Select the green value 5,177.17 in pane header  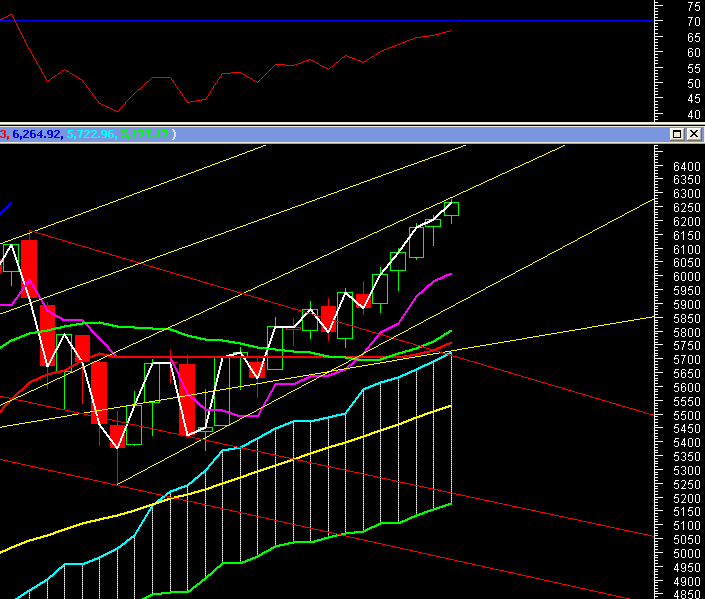click(x=144, y=134)
